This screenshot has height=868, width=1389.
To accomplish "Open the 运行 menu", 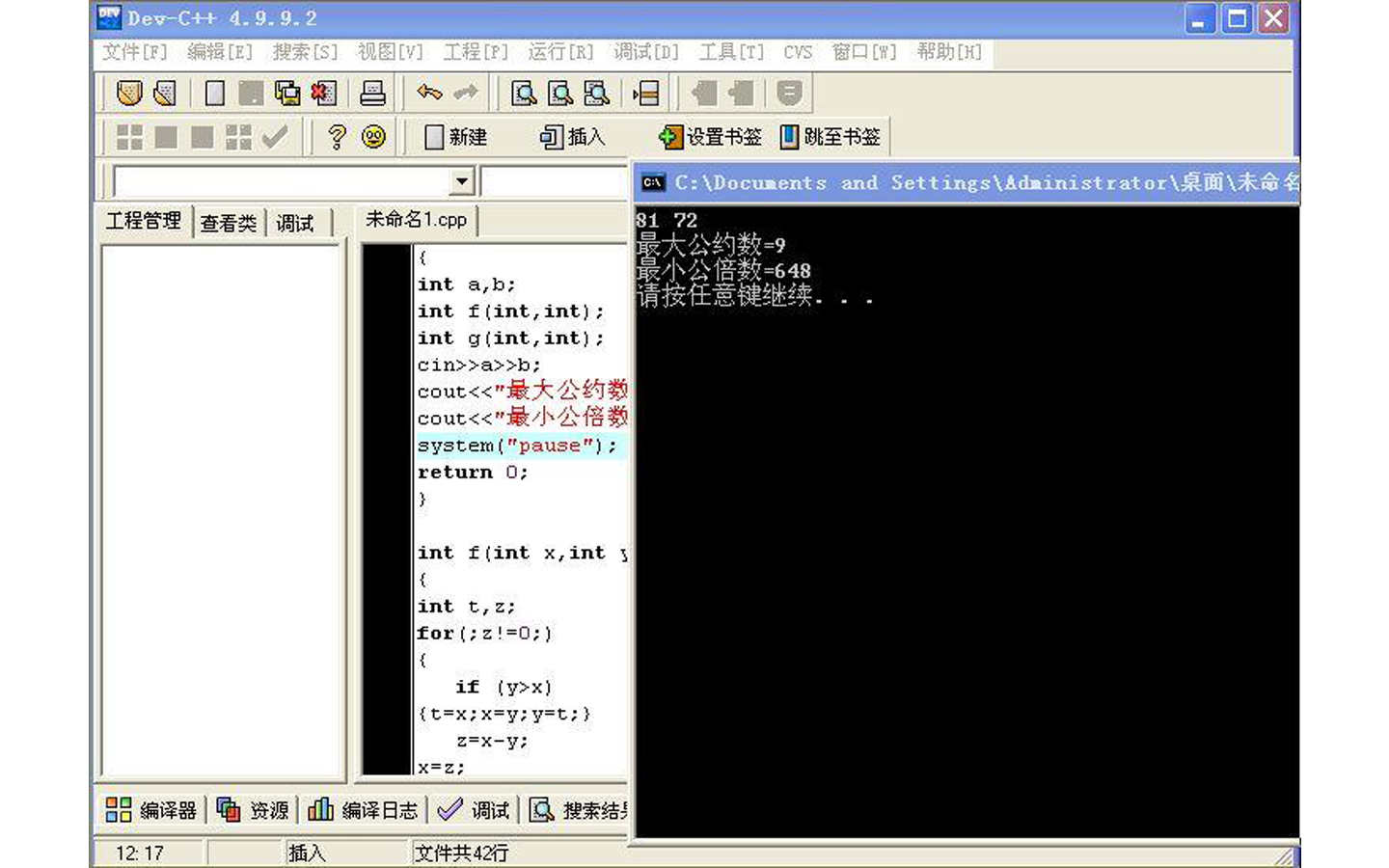I will coord(558,52).
